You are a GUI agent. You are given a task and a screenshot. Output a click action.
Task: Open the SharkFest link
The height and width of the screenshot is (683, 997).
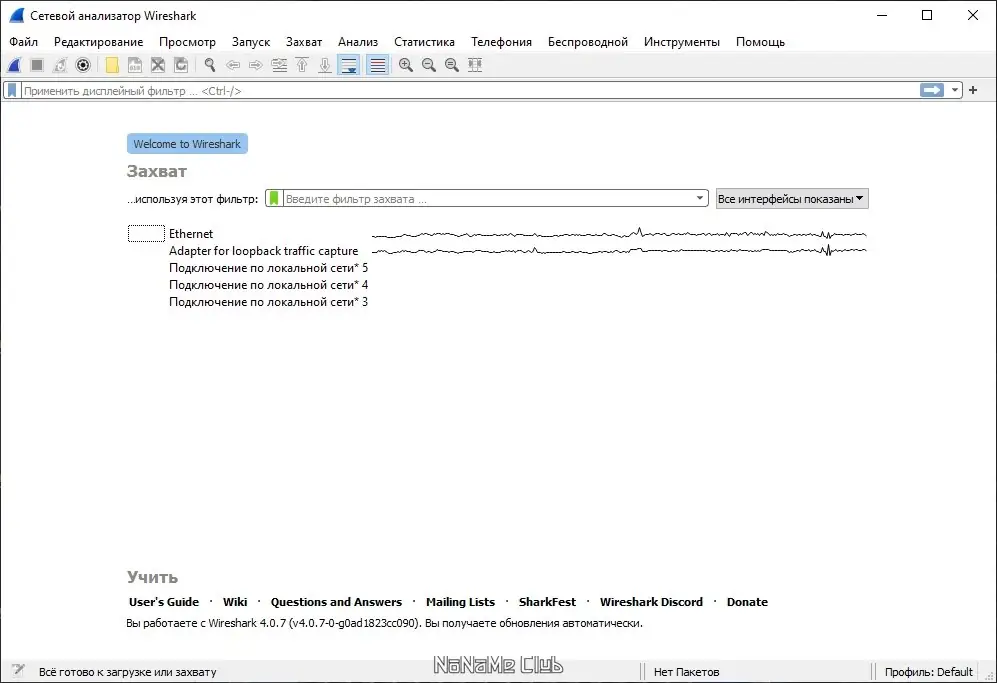(x=547, y=602)
